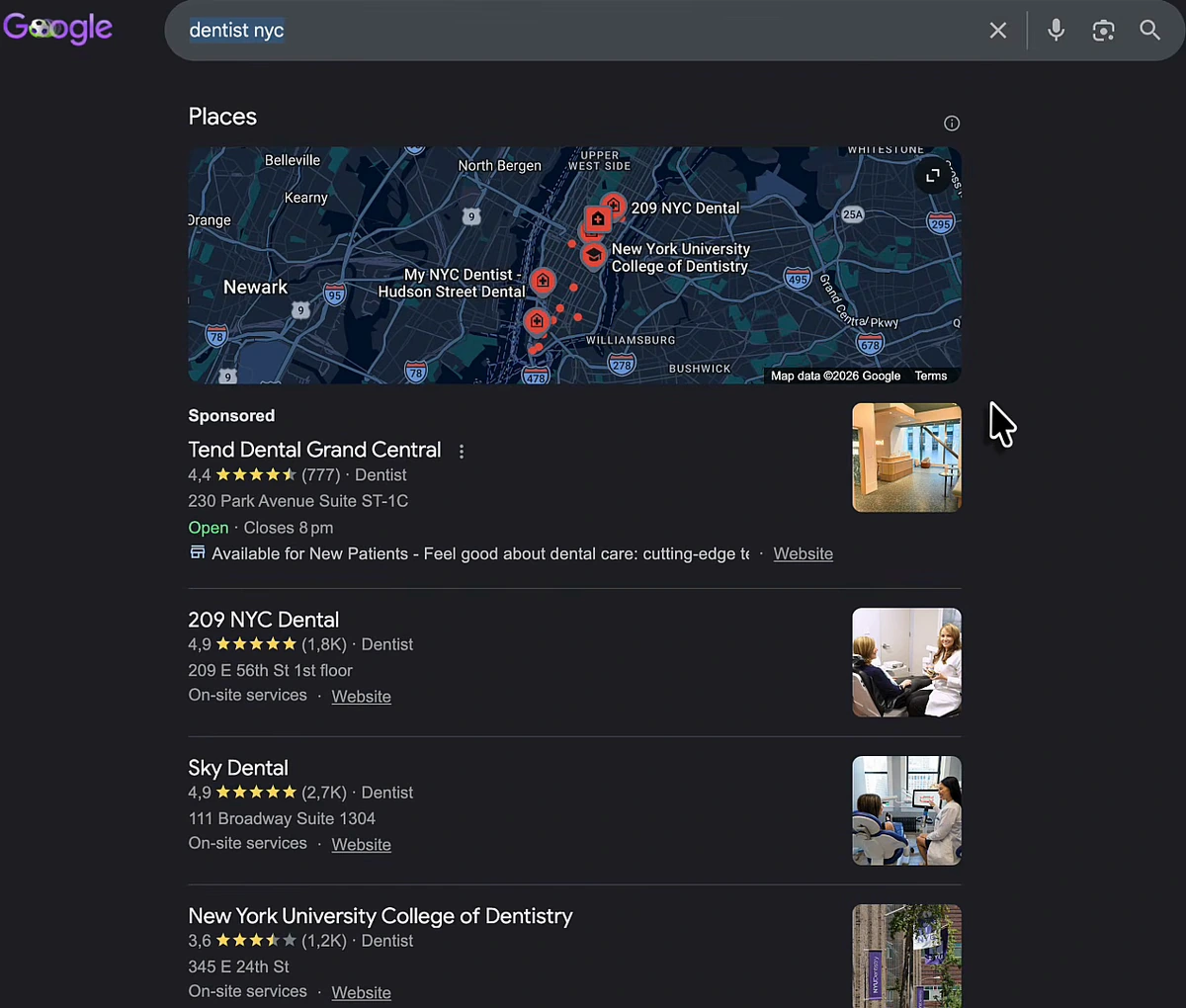Click NYU Dentistry 3,6 rating (1,2K)
The width and height of the screenshot is (1186, 1008).
click(267, 941)
